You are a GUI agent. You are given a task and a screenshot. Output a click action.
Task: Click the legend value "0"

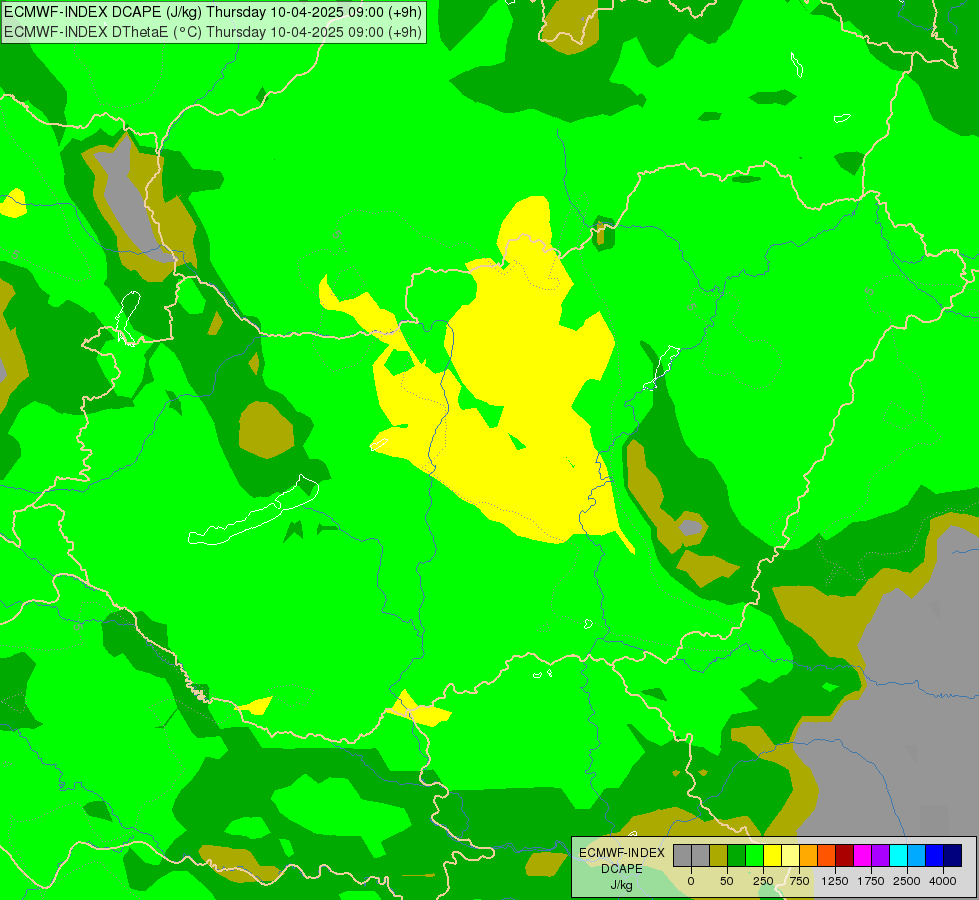point(691,881)
